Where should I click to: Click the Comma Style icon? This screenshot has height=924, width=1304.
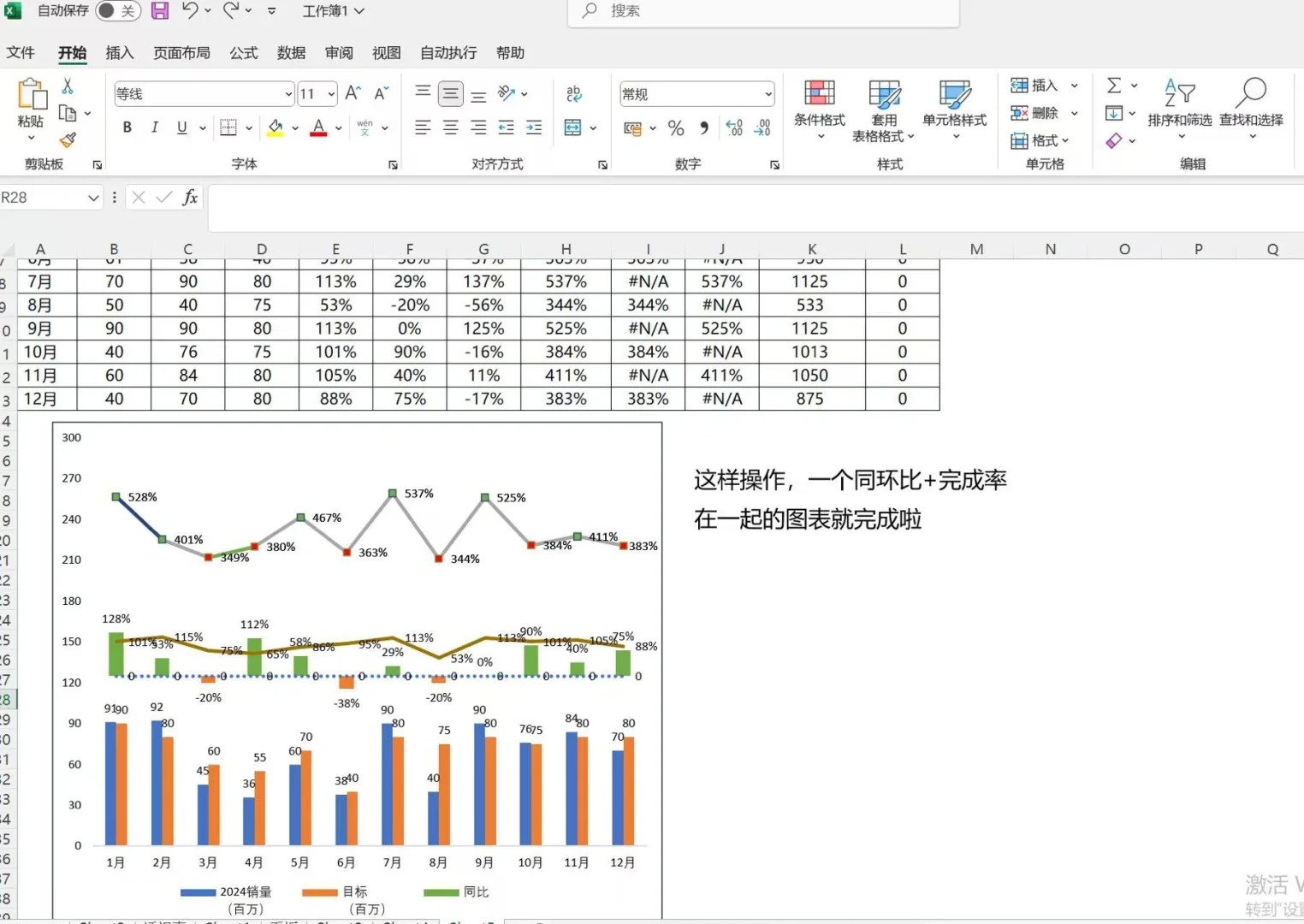click(704, 128)
